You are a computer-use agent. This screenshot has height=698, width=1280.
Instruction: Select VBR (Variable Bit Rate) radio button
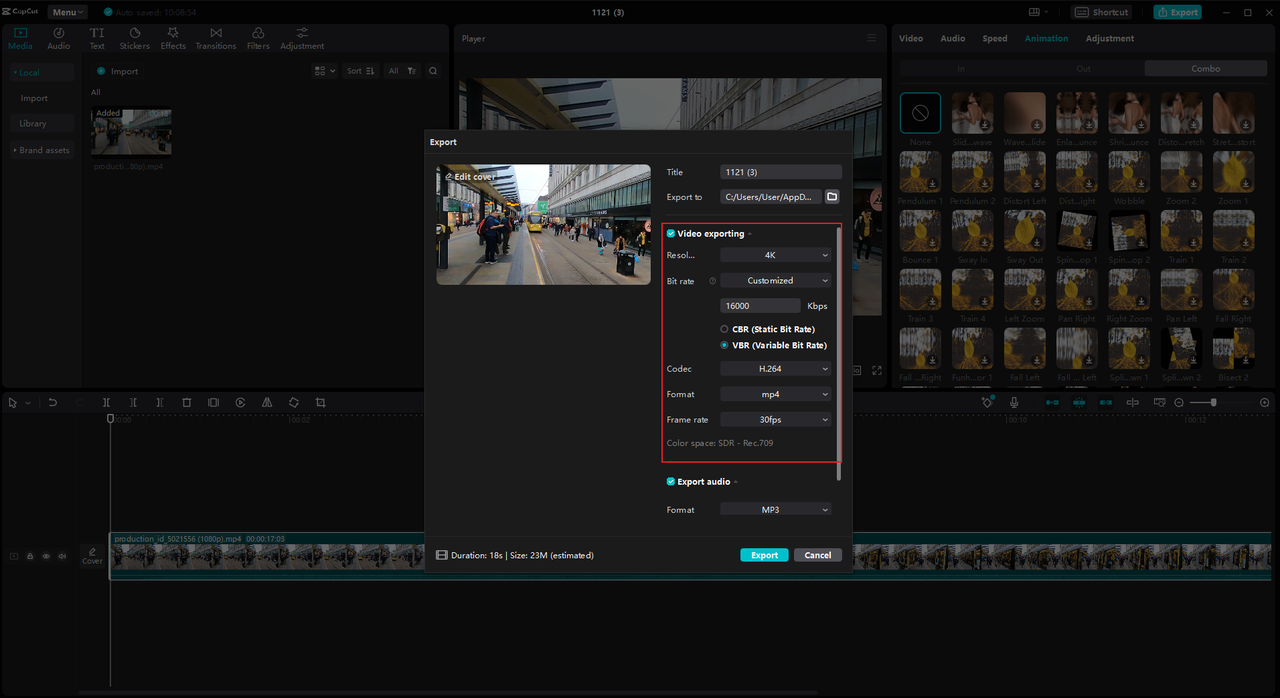point(724,345)
